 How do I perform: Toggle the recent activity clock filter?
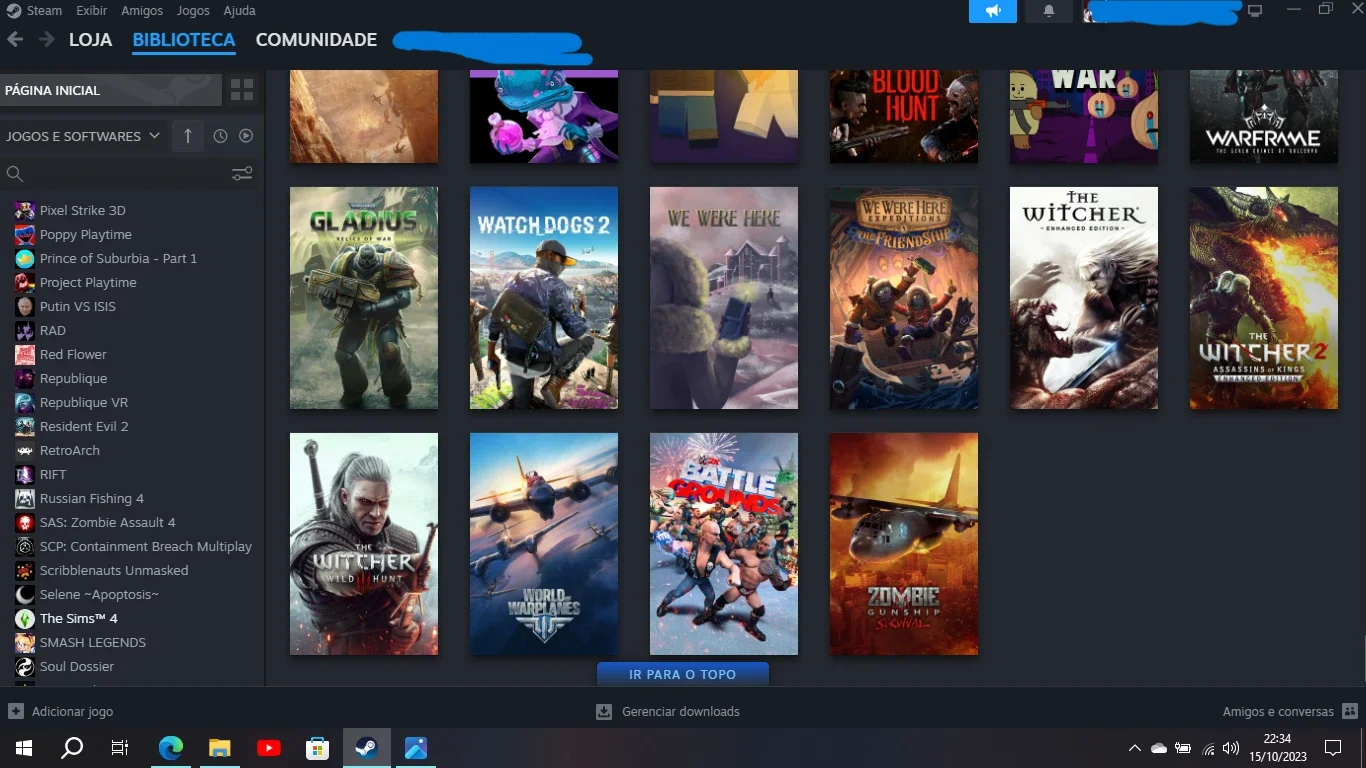click(x=220, y=136)
